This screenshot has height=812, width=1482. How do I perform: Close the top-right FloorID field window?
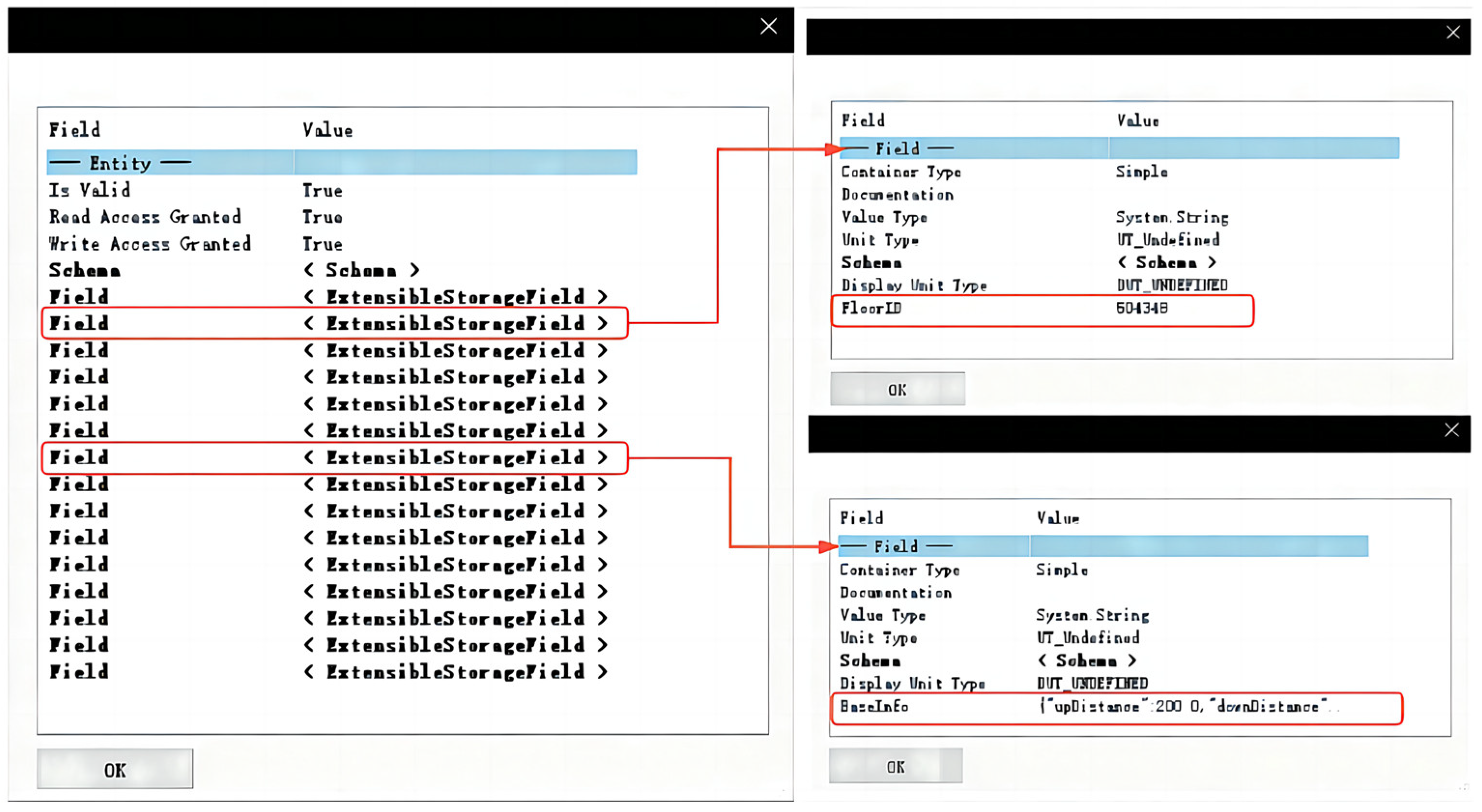pyautogui.click(x=1453, y=33)
